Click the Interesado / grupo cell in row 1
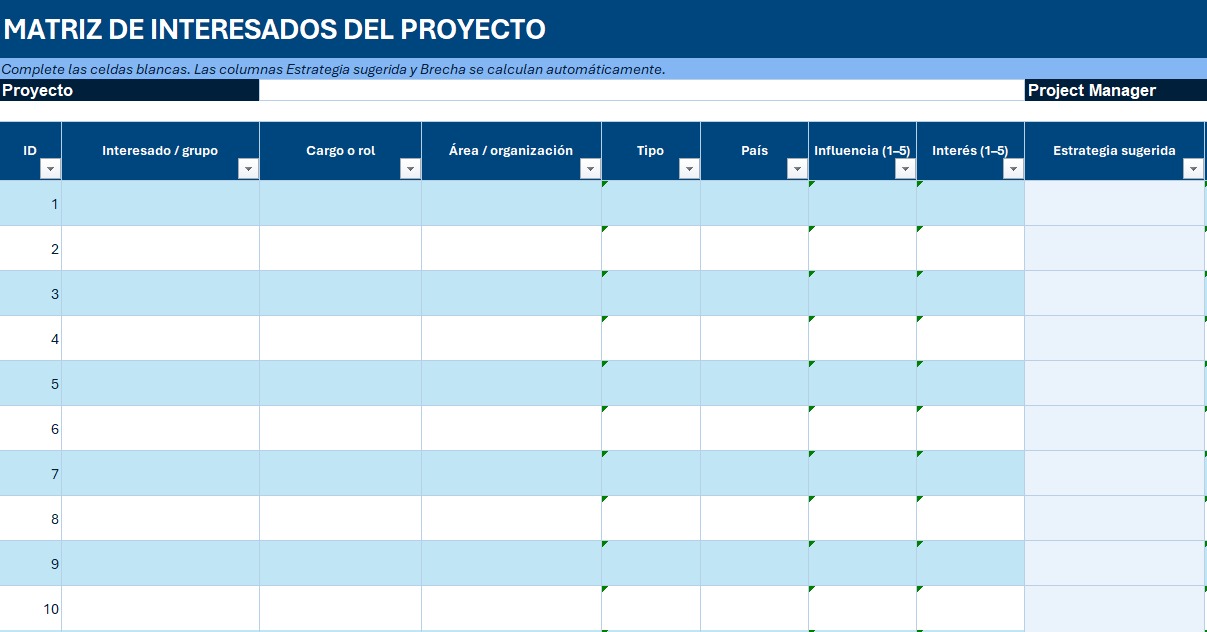 pyautogui.click(x=161, y=203)
